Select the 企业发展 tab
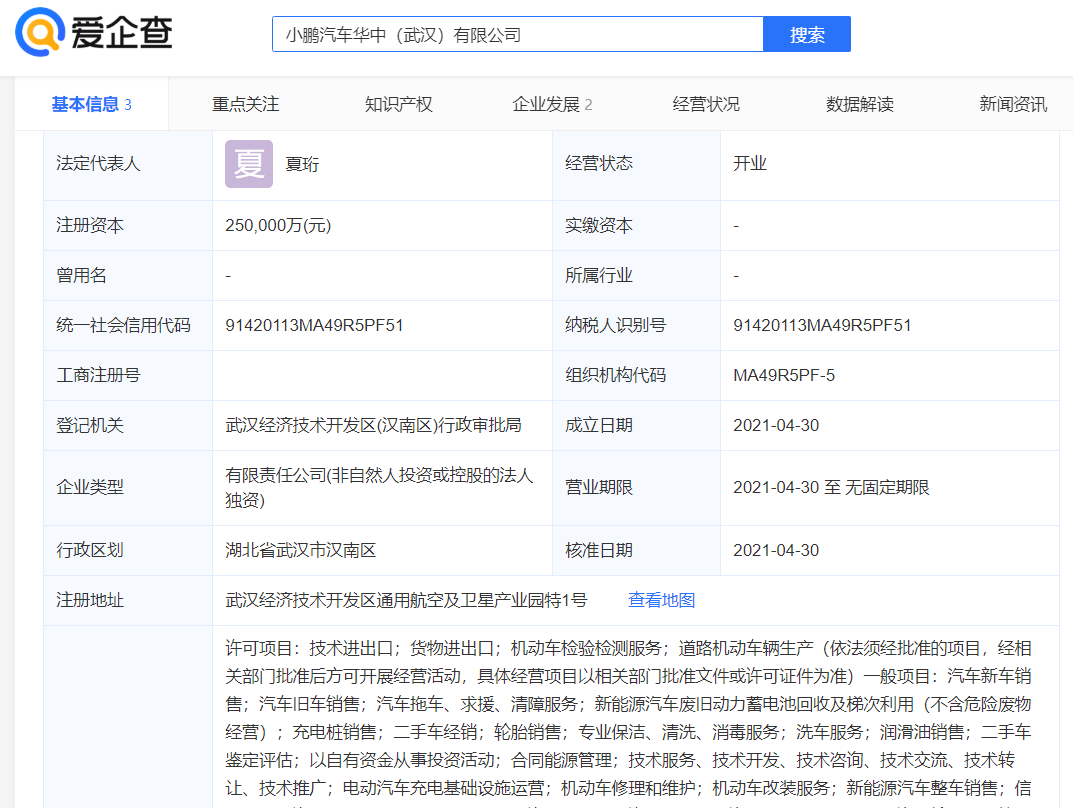Image resolution: width=1073 pixels, height=808 pixels. point(552,104)
